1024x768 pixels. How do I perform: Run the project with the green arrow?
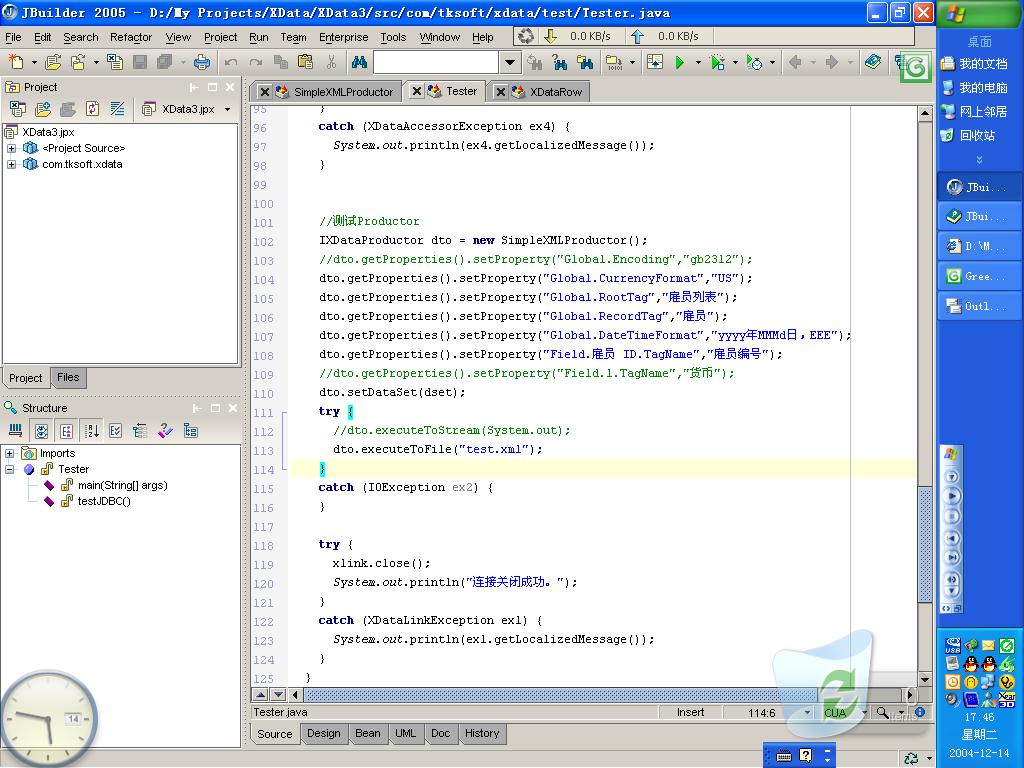point(680,62)
